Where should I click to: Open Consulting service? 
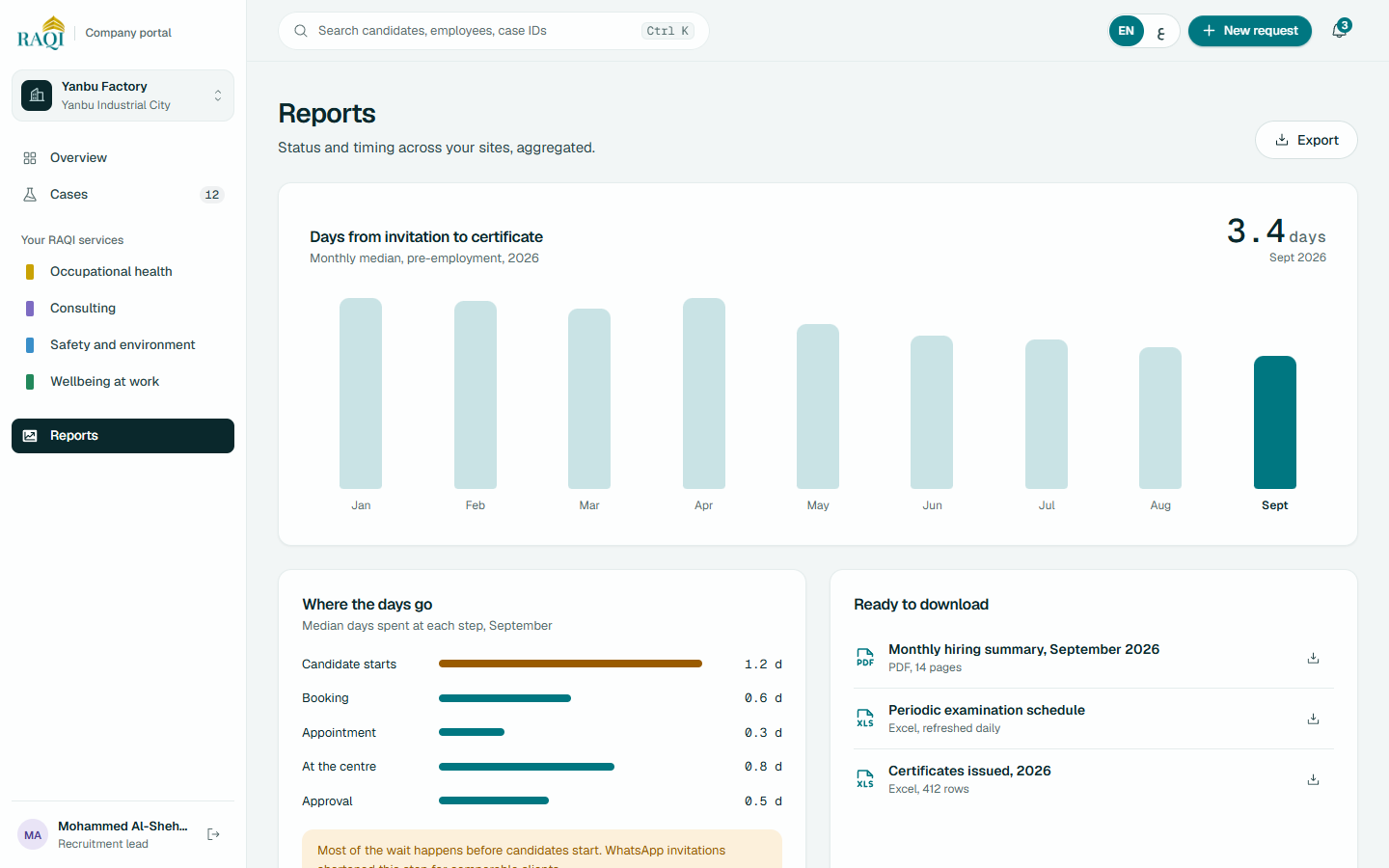click(123, 309)
